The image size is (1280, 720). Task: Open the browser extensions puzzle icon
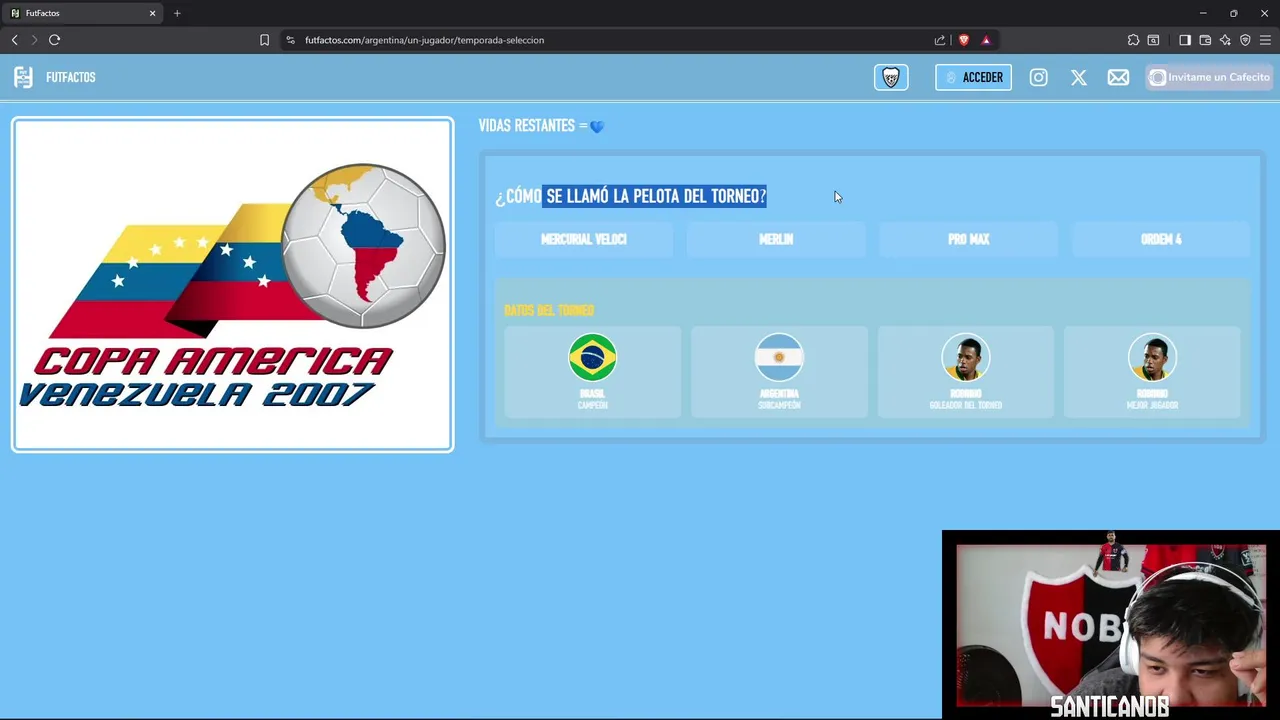[1133, 40]
